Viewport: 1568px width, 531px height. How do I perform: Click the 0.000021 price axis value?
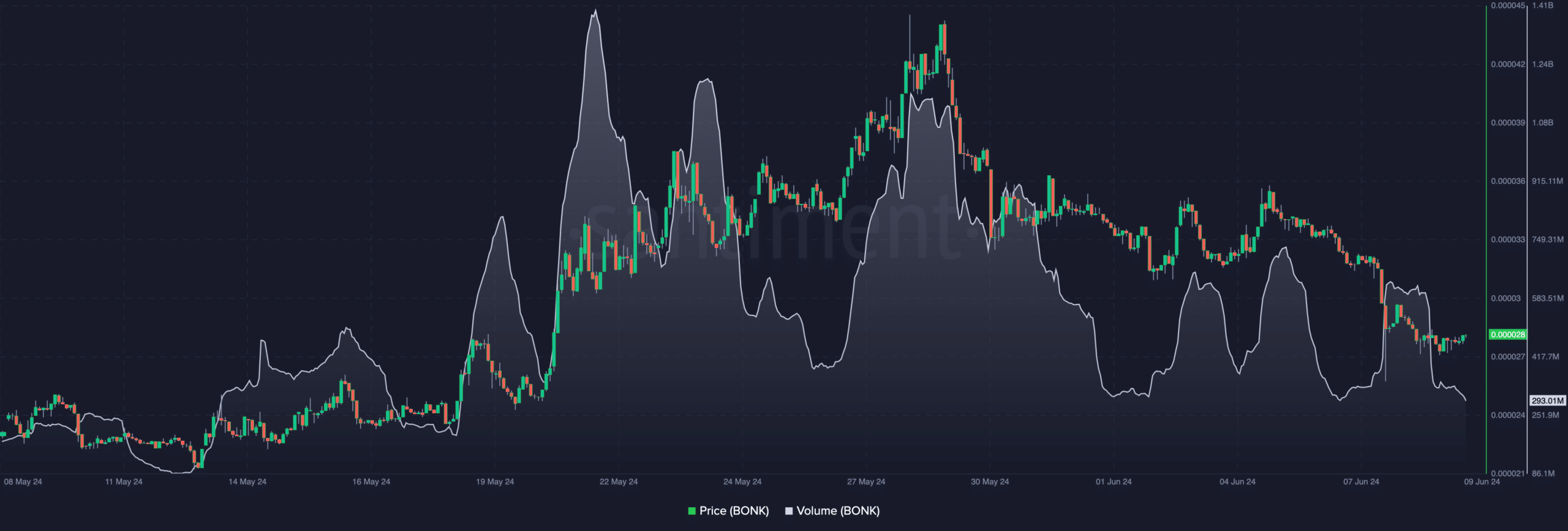coord(1508,473)
